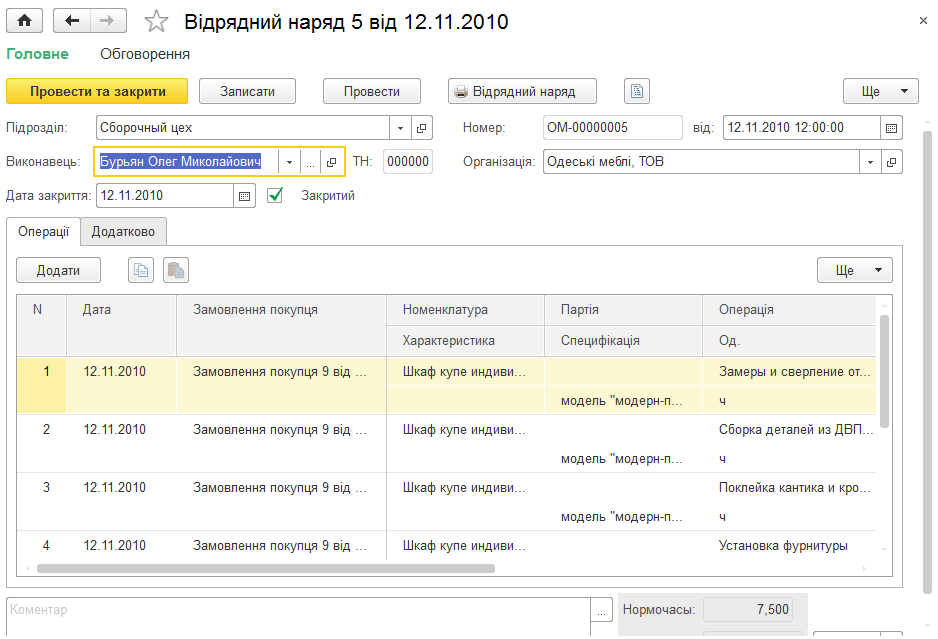This screenshot has width=938, height=639.
Task: Expand the Організація dropdown list
Action: (x=870, y=162)
